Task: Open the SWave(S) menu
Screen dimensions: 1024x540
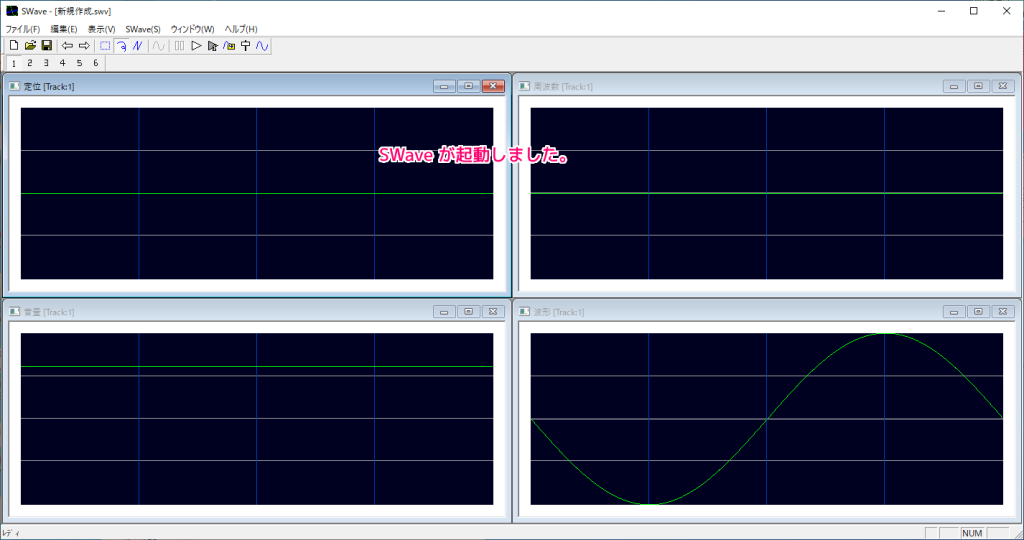Action: 143,29
